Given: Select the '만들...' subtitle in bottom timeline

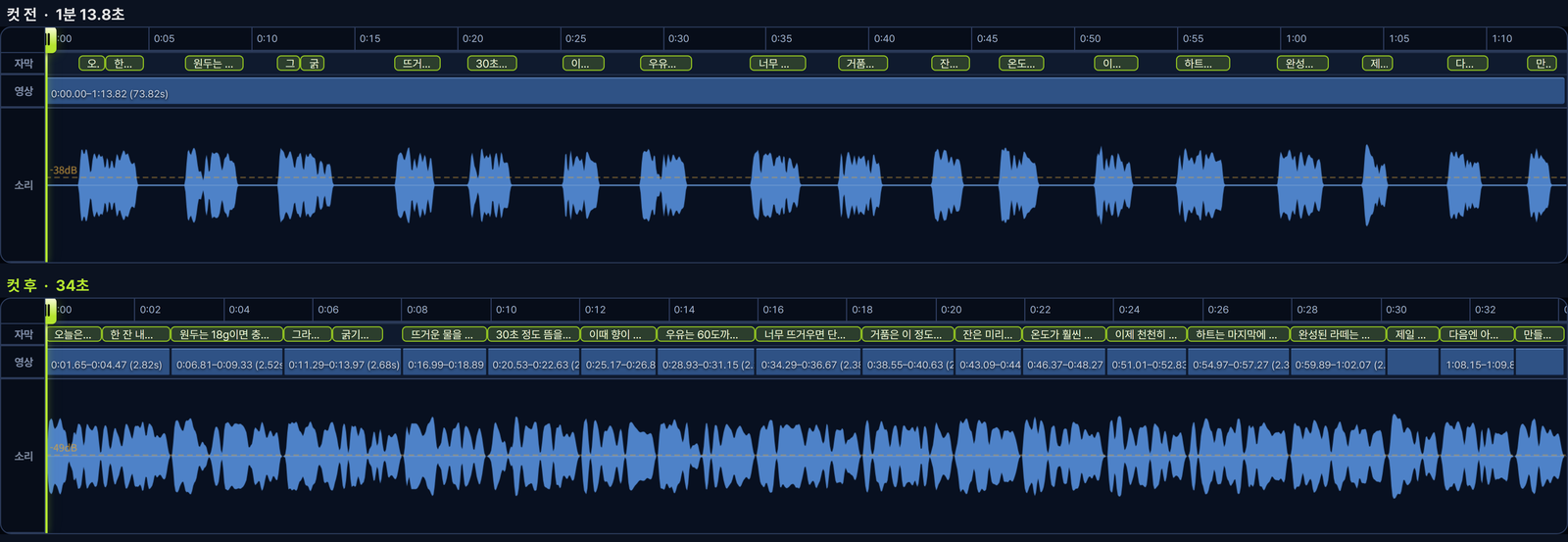Looking at the screenshot, I should click(1540, 334).
